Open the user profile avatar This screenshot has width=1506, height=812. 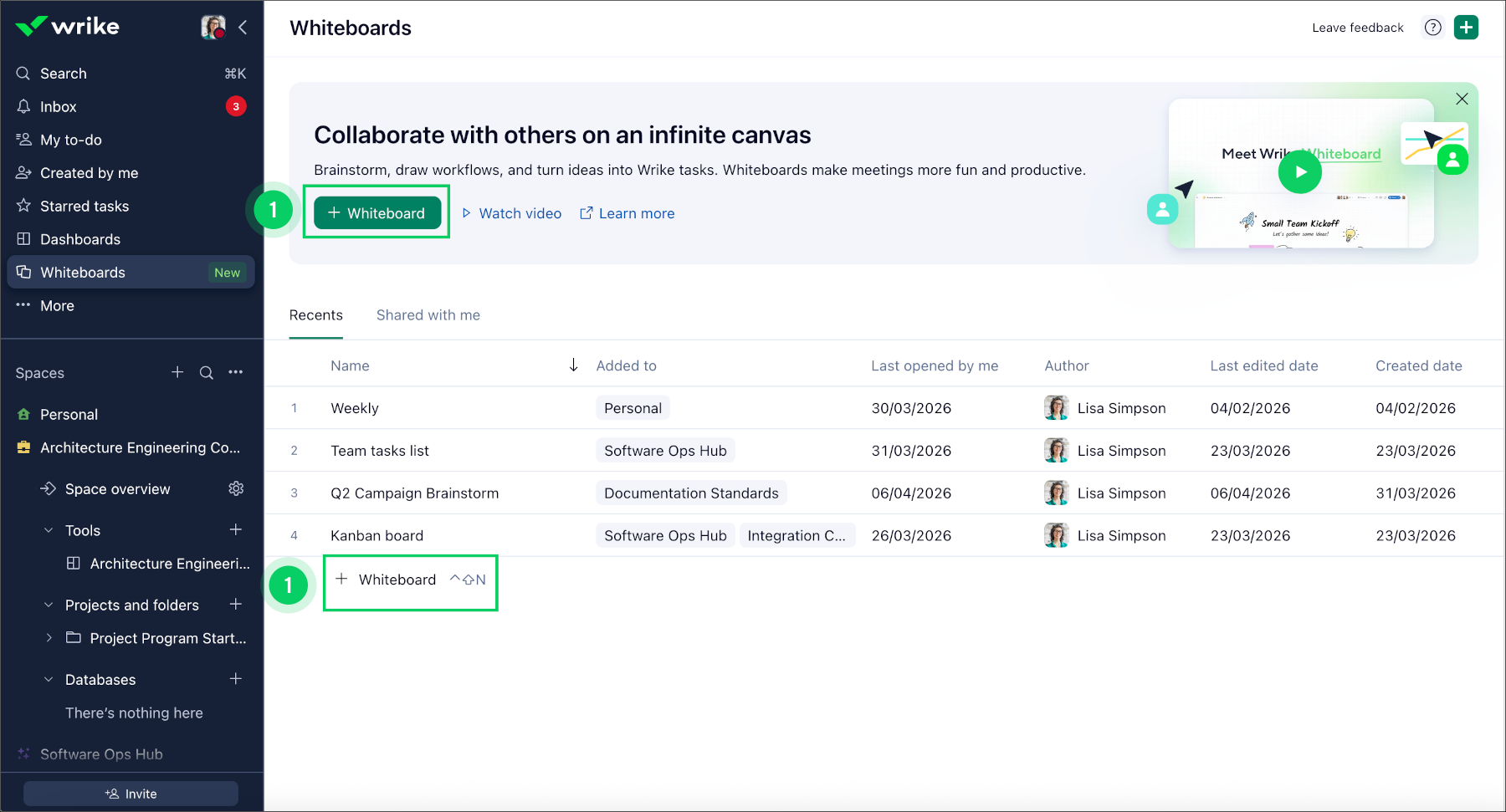pos(213,28)
